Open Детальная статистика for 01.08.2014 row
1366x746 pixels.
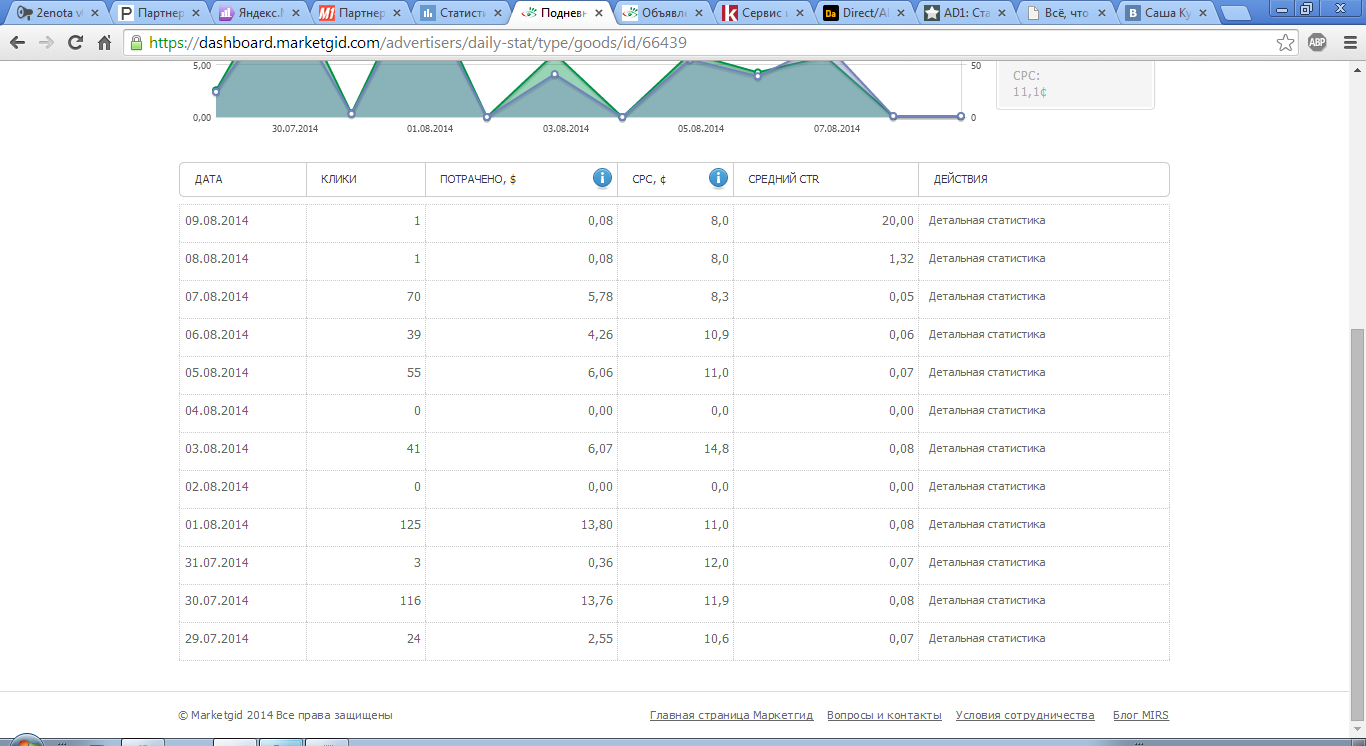(x=987, y=524)
